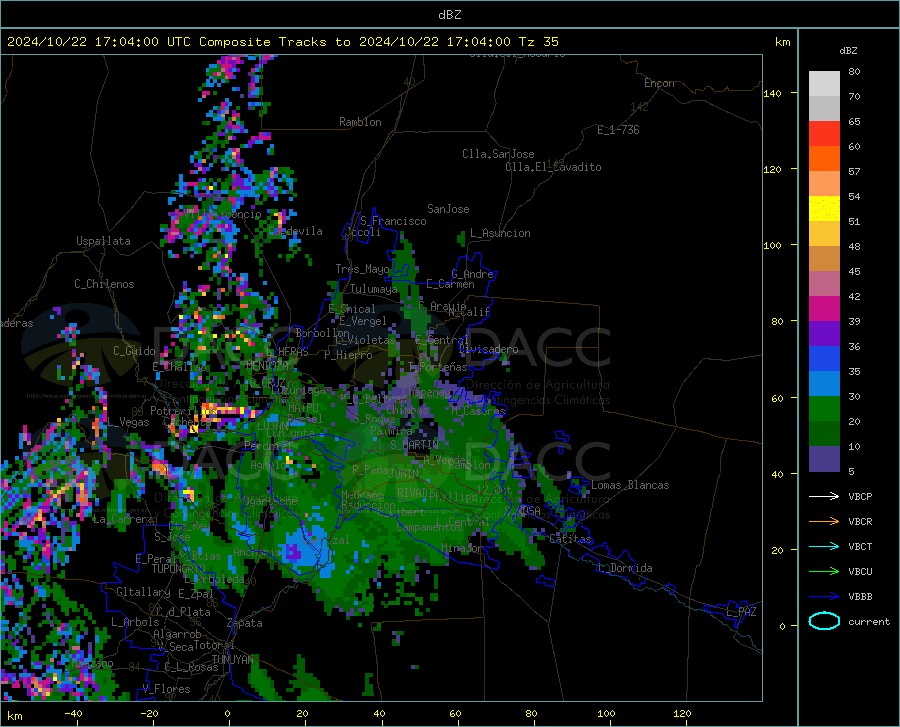
Task: Click the Clla.SanJose map label
Action: (x=498, y=154)
